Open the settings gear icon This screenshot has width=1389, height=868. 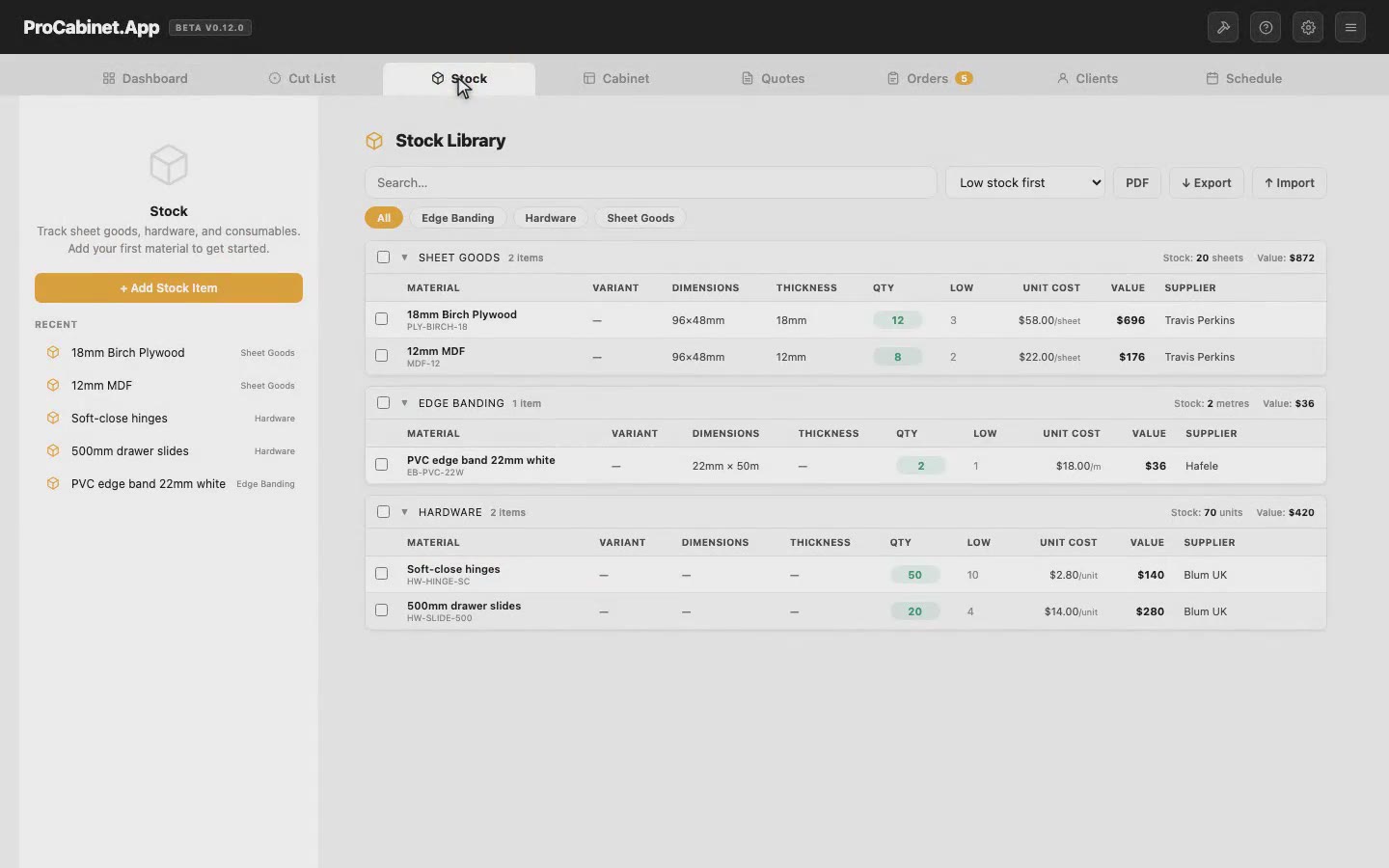[1308, 27]
